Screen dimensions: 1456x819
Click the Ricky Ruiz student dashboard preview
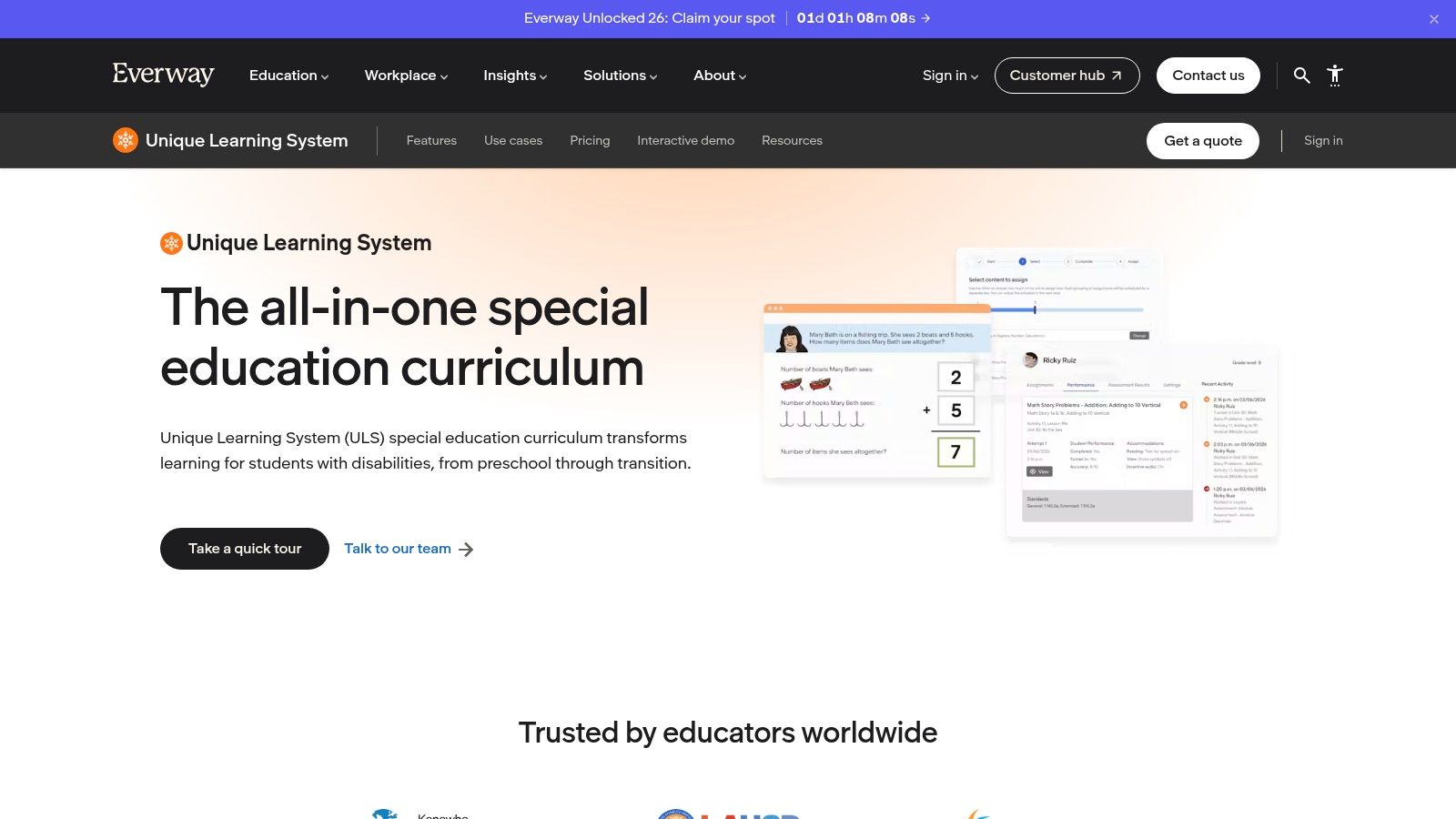point(1141,442)
